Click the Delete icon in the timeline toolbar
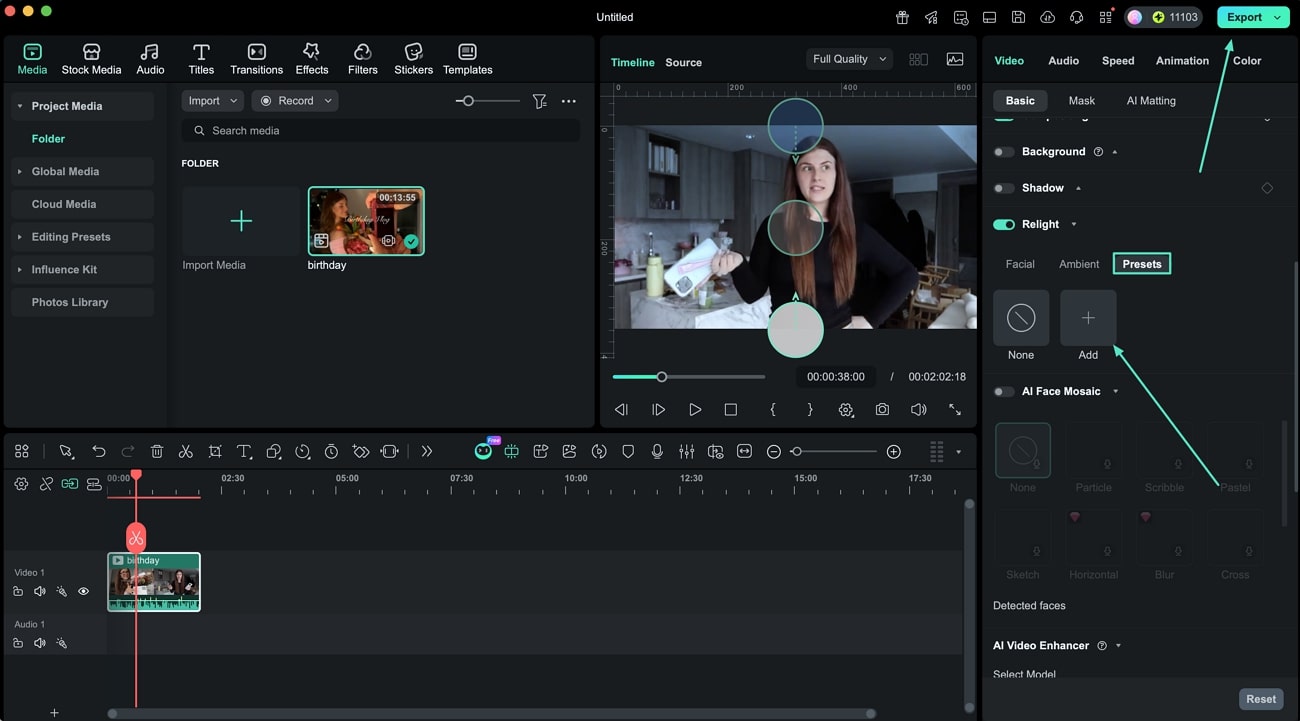The height and width of the screenshot is (721, 1300). [x=157, y=451]
